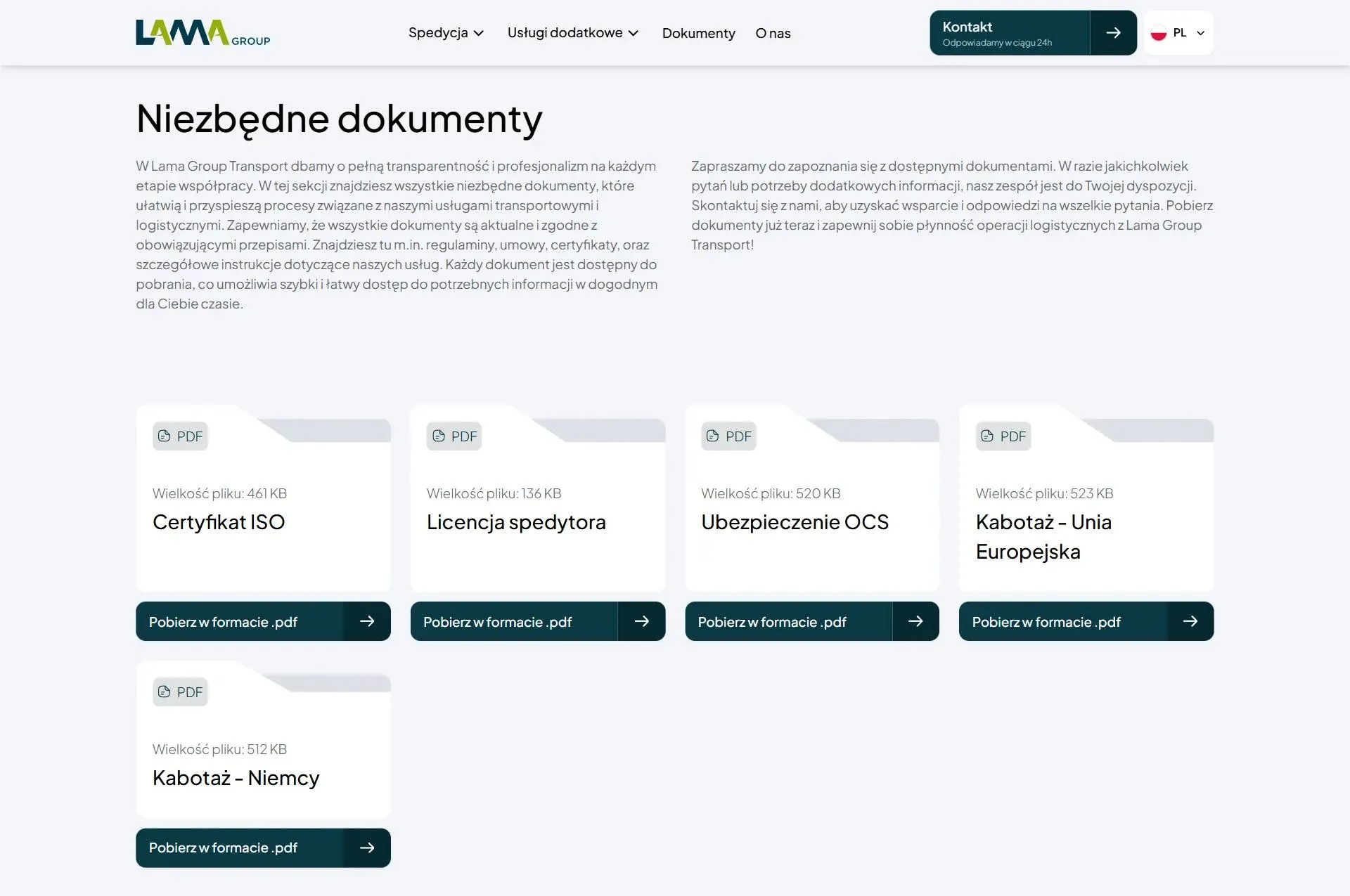The image size is (1350, 896).
Task: Click the Polish flag icon
Action: coord(1159,33)
